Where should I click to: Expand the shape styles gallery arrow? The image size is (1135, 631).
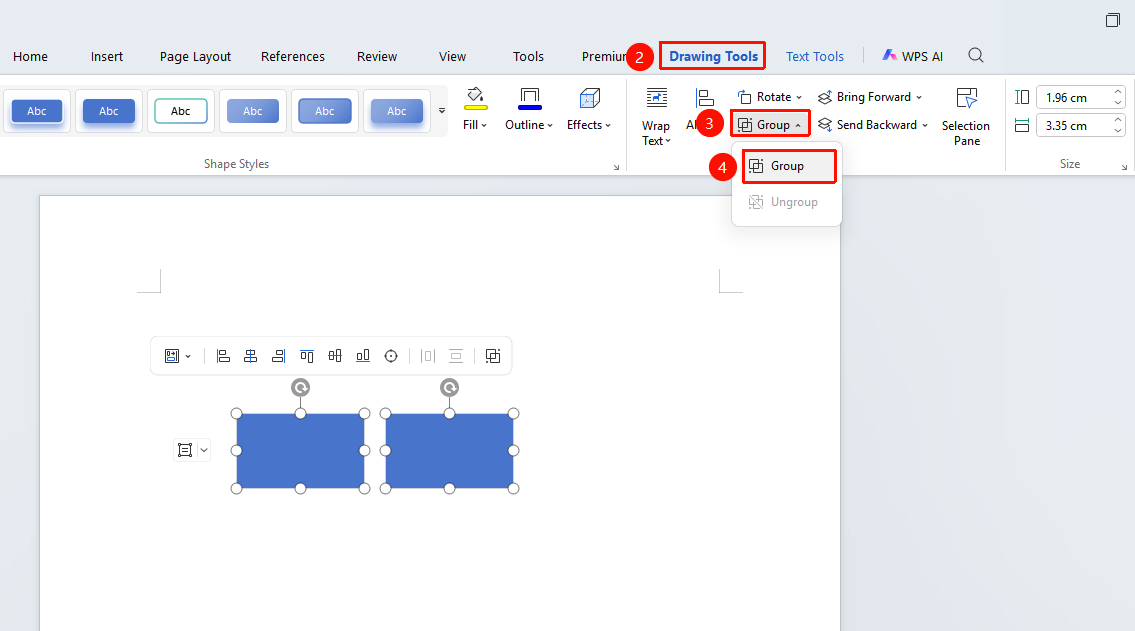[x=442, y=111]
